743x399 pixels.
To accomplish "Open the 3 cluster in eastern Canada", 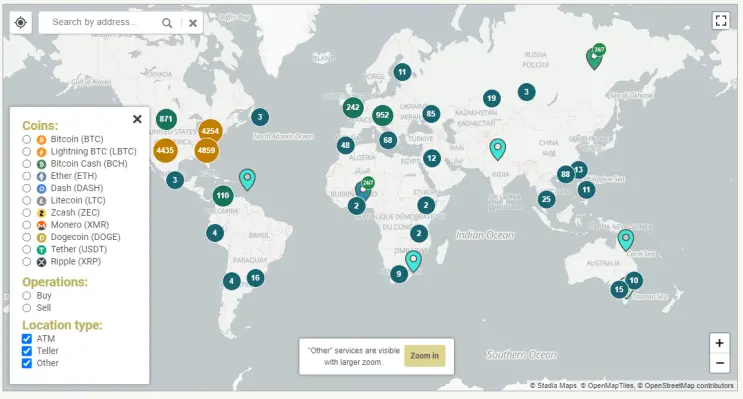I will point(260,117).
